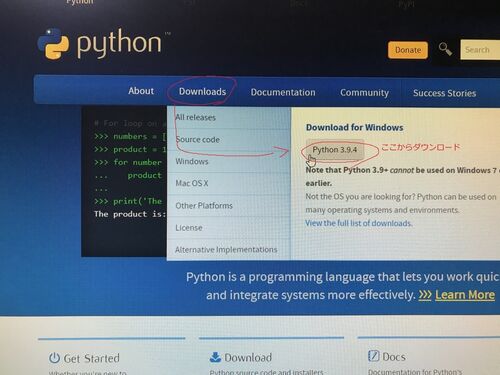
Task: Click the '>>> product = 1' code line
Action: pyautogui.click(x=130, y=149)
